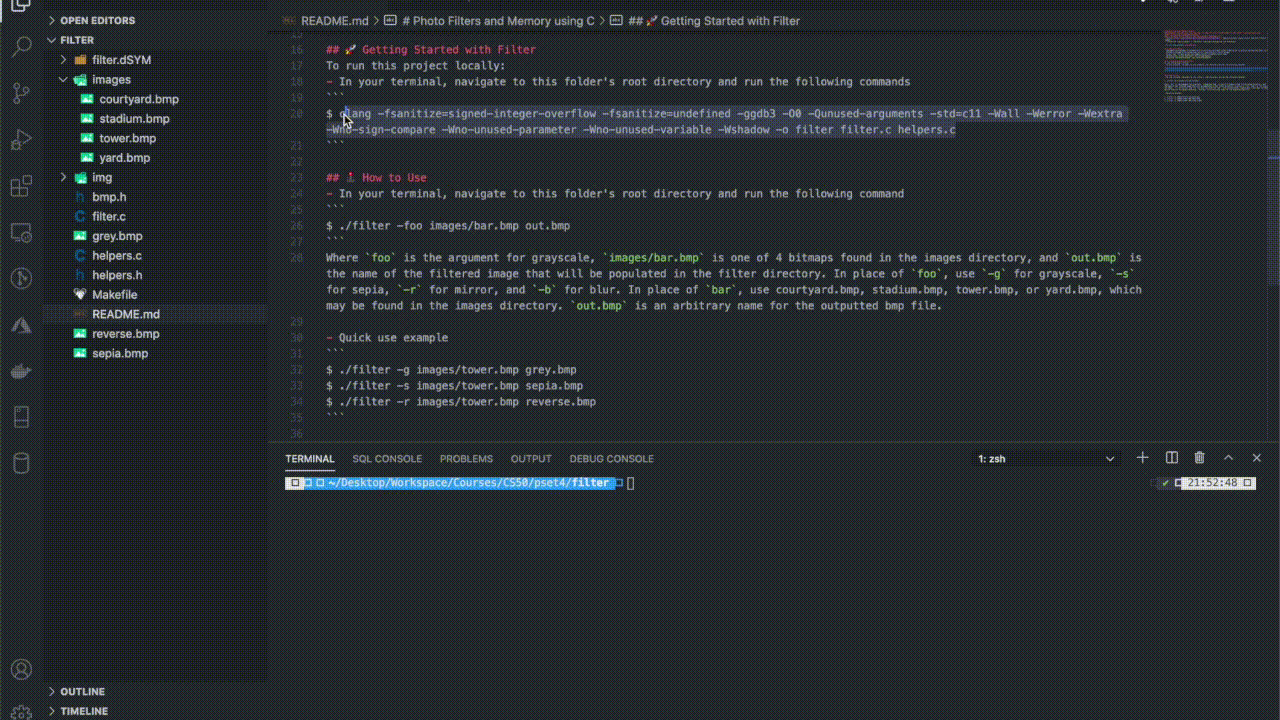This screenshot has height=720, width=1280.
Task: Click line './filter -s images/tower.bmp sepia.bmp'
Action: (454, 386)
